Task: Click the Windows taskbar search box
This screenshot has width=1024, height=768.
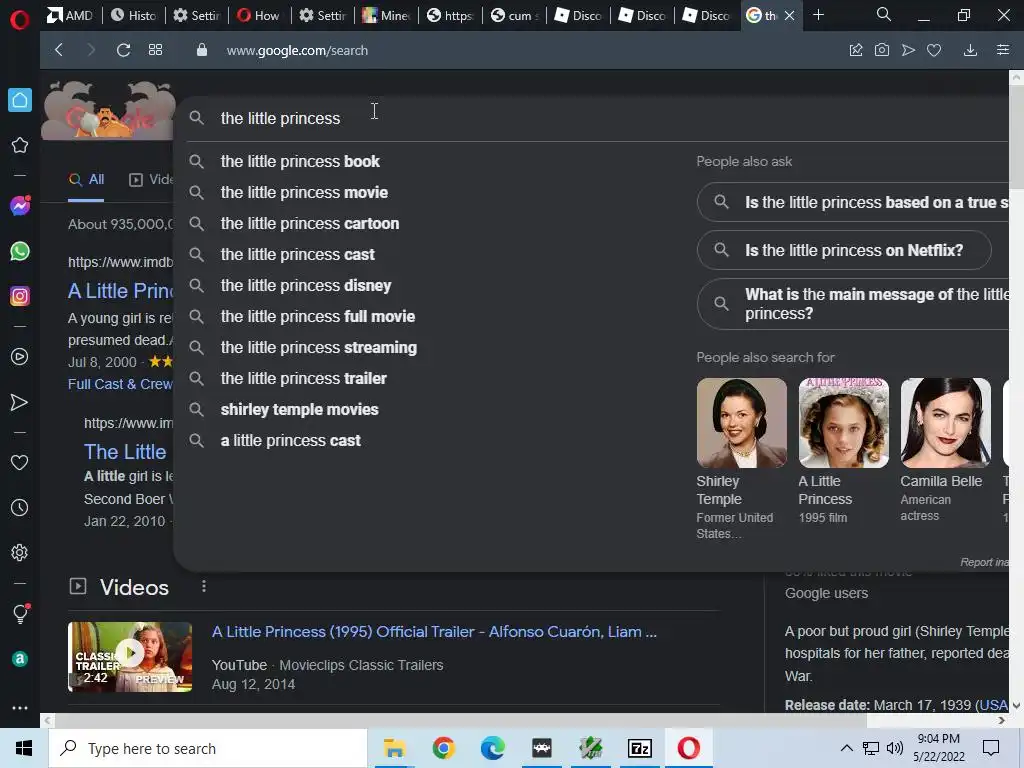Action: (208, 748)
